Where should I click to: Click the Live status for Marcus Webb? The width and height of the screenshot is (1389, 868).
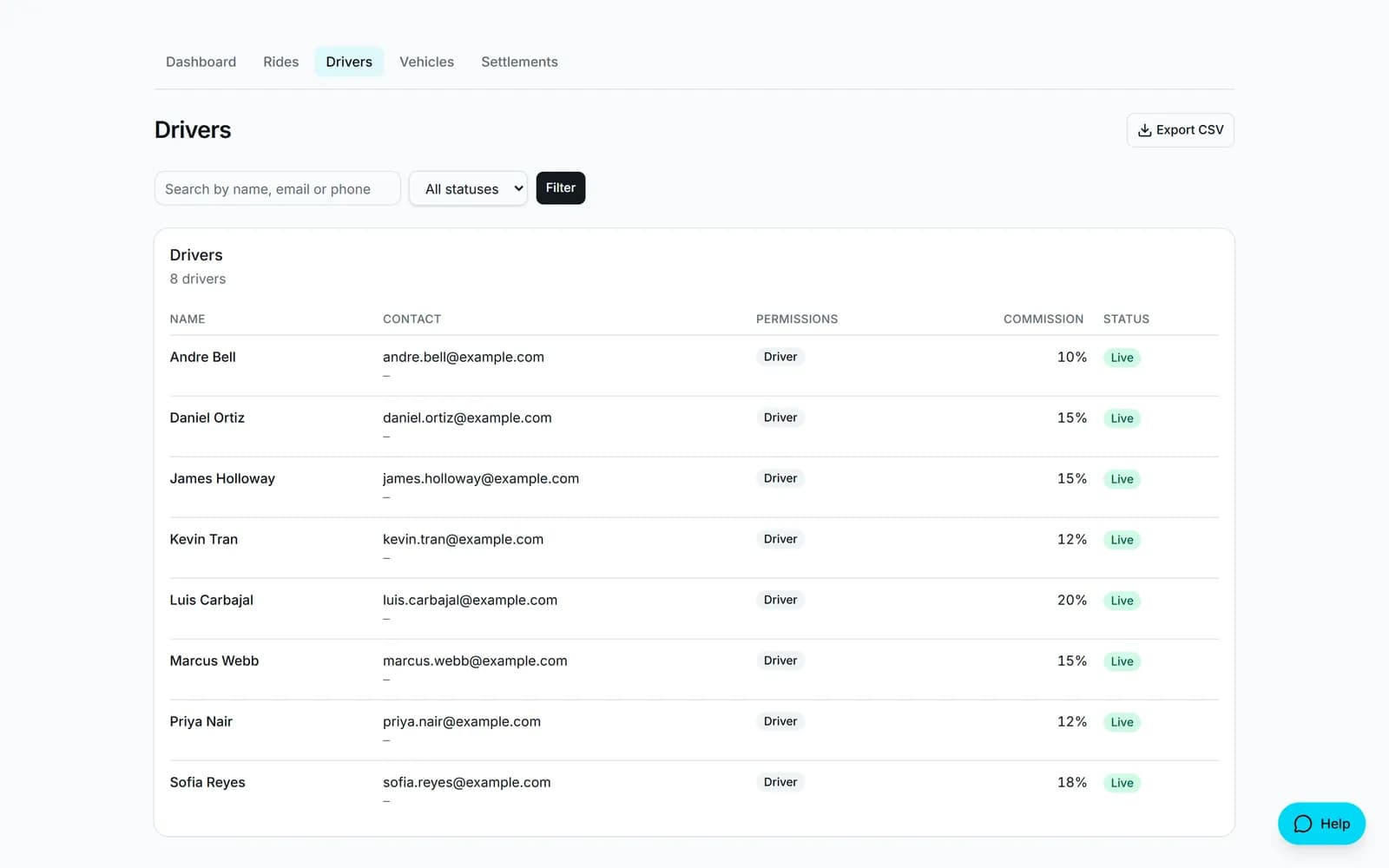[x=1122, y=661]
